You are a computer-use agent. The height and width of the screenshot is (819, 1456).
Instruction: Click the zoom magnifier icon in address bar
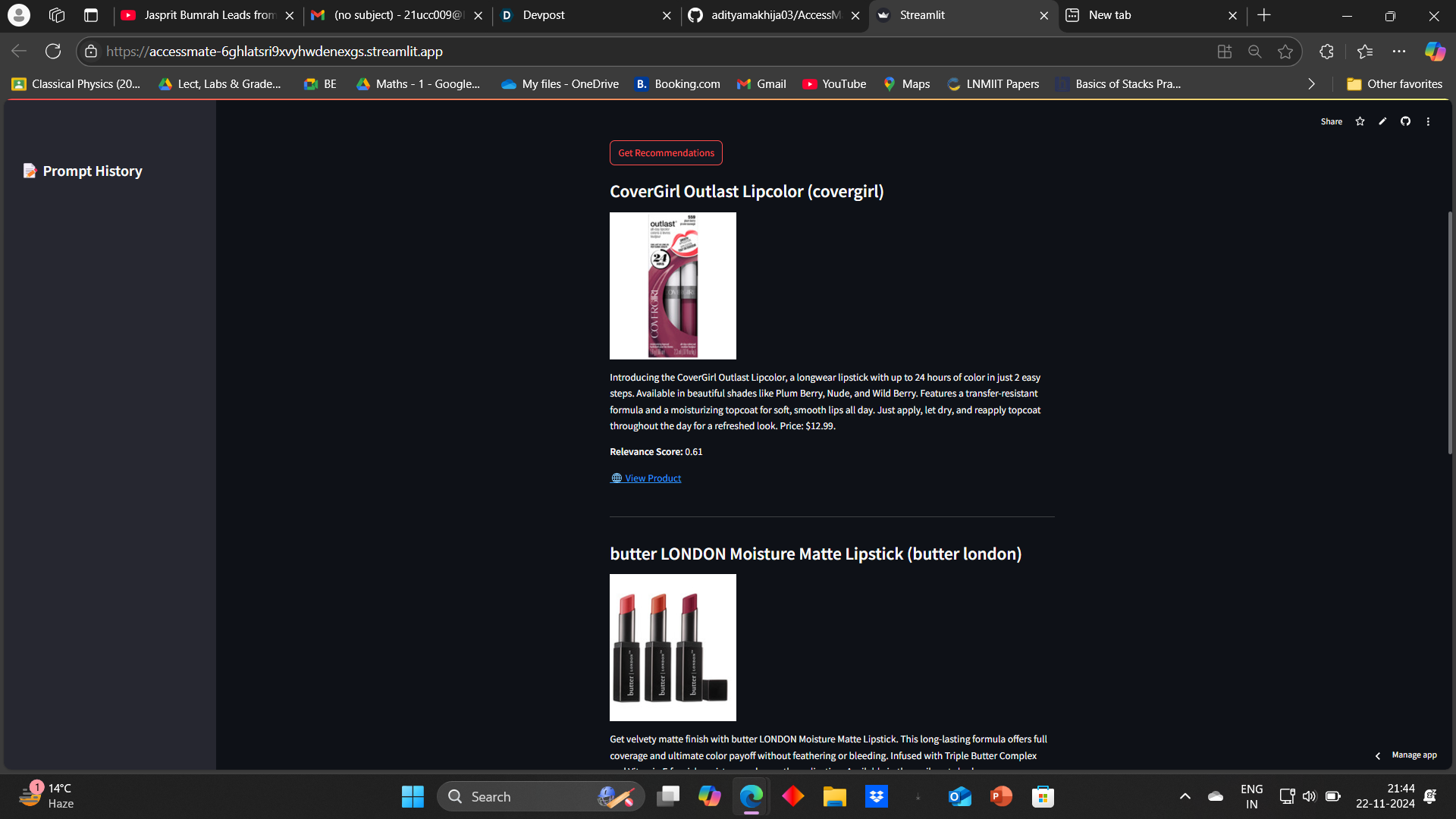[x=1254, y=52]
